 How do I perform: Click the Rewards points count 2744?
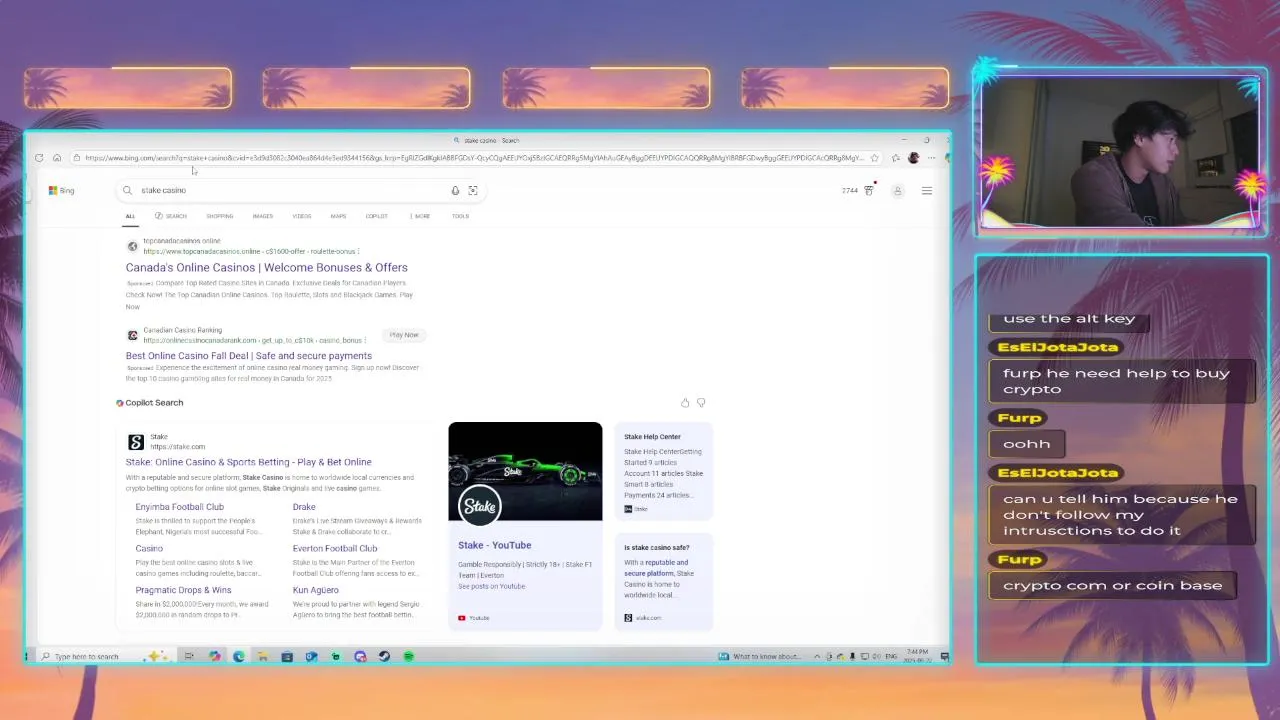coord(849,190)
